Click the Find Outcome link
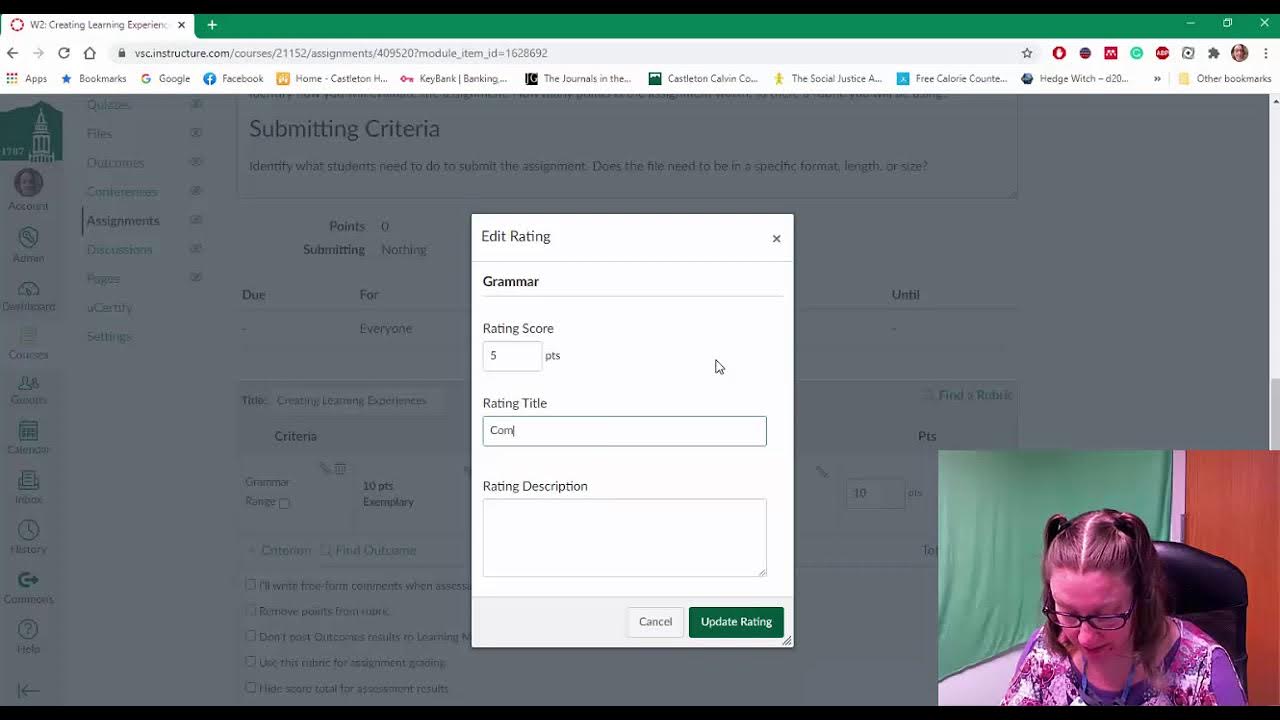This screenshot has width=1280, height=720. pyautogui.click(x=368, y=550)
